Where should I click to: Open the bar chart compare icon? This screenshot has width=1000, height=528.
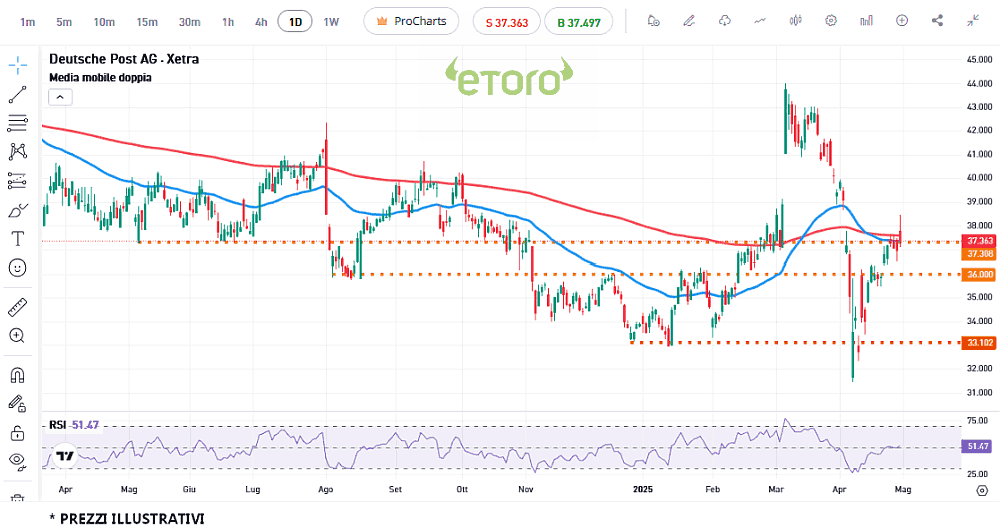coord(866,21)
